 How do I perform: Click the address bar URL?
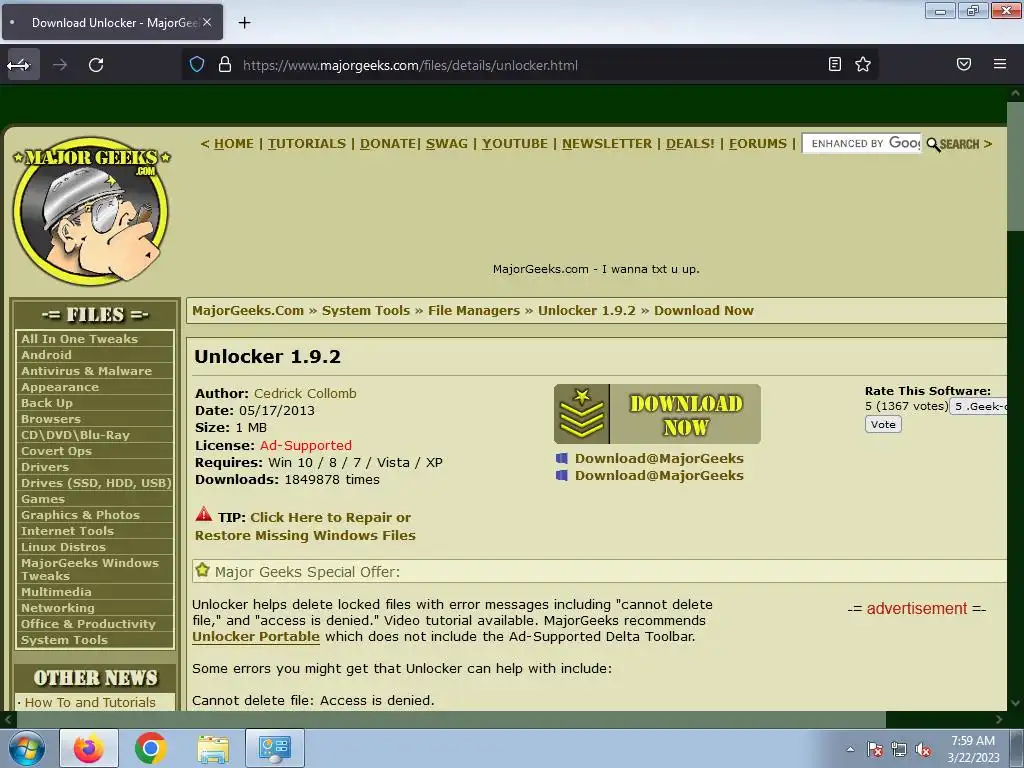tap(410, 65)
